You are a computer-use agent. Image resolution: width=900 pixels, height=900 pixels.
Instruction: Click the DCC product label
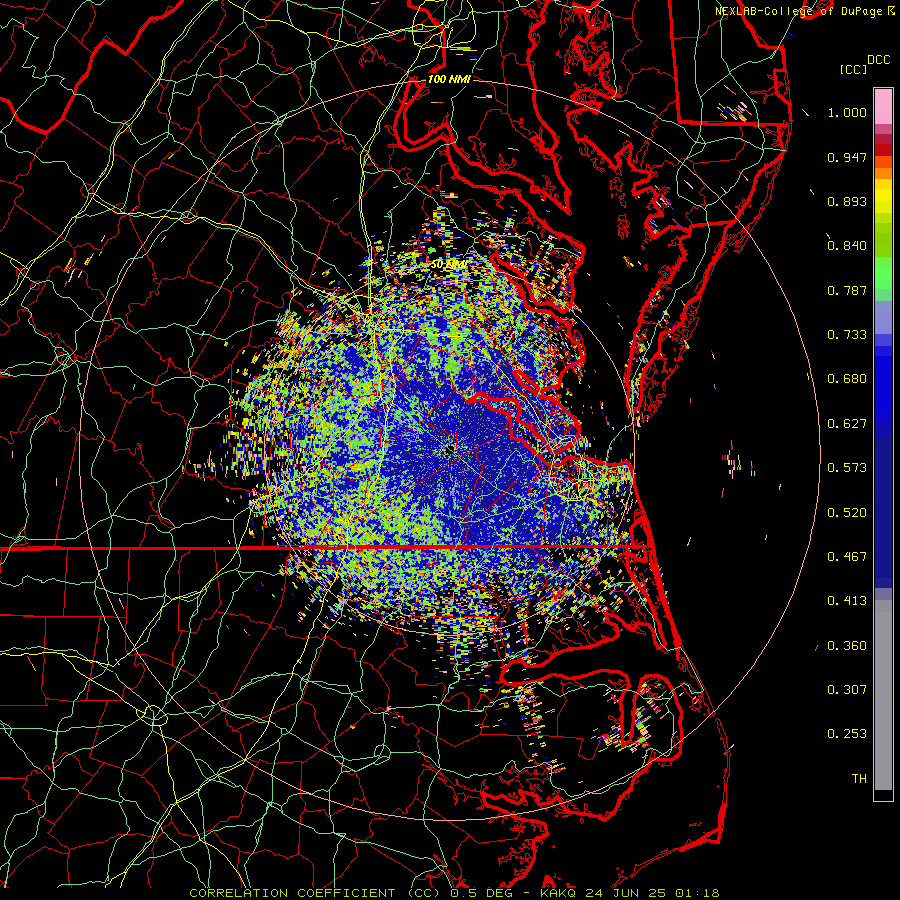(878, 60)
